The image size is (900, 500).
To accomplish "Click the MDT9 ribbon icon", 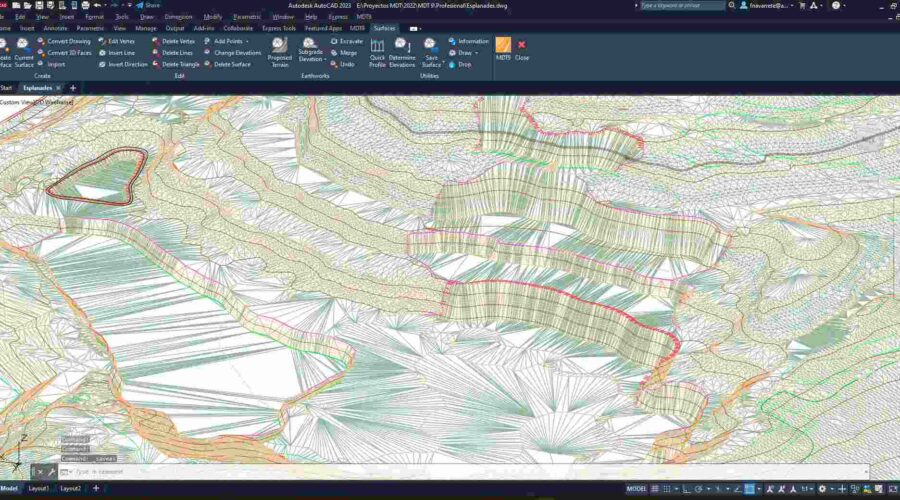I will click(503, 48).
